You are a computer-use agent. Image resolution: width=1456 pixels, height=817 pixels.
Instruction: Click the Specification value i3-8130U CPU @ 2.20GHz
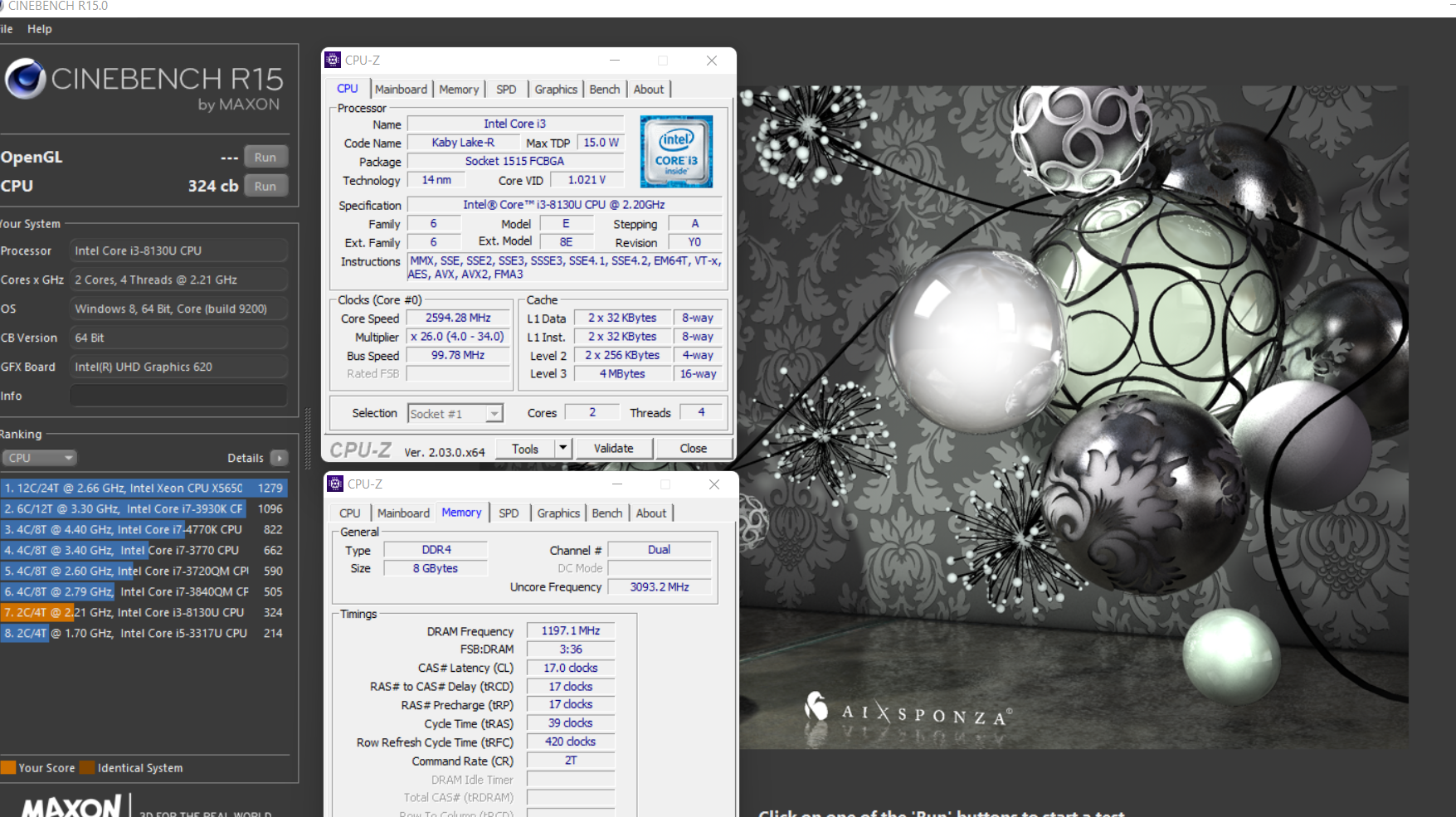(564, 205)
